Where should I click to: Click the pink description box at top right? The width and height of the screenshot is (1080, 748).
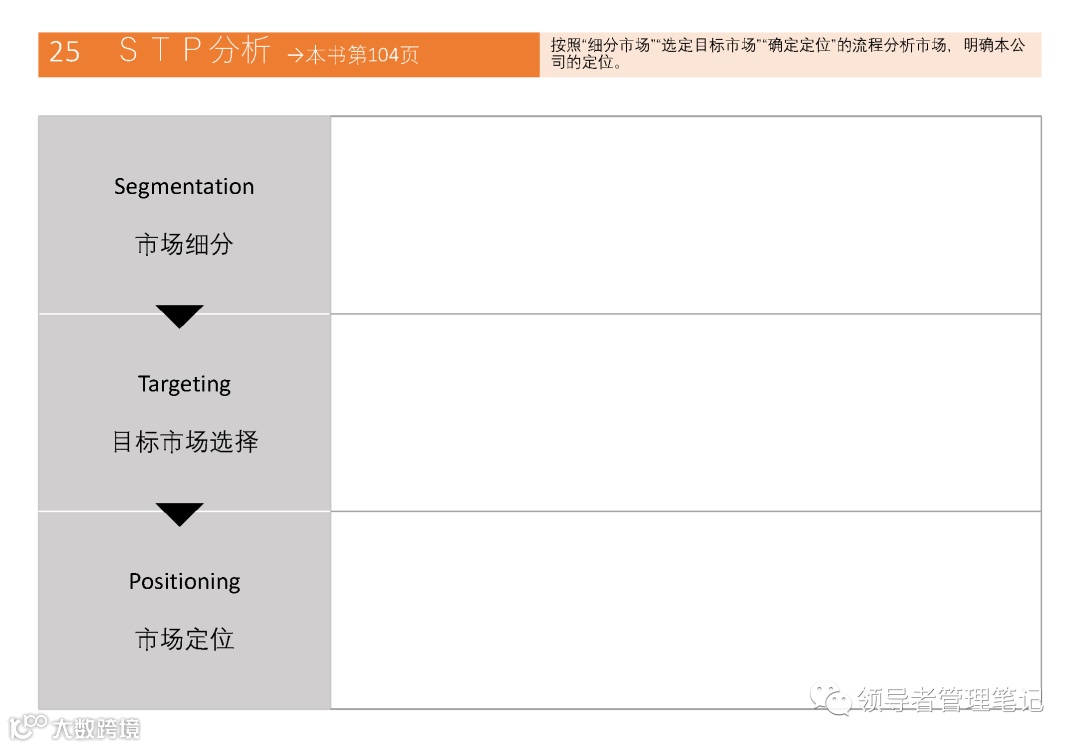coord(790,54)
